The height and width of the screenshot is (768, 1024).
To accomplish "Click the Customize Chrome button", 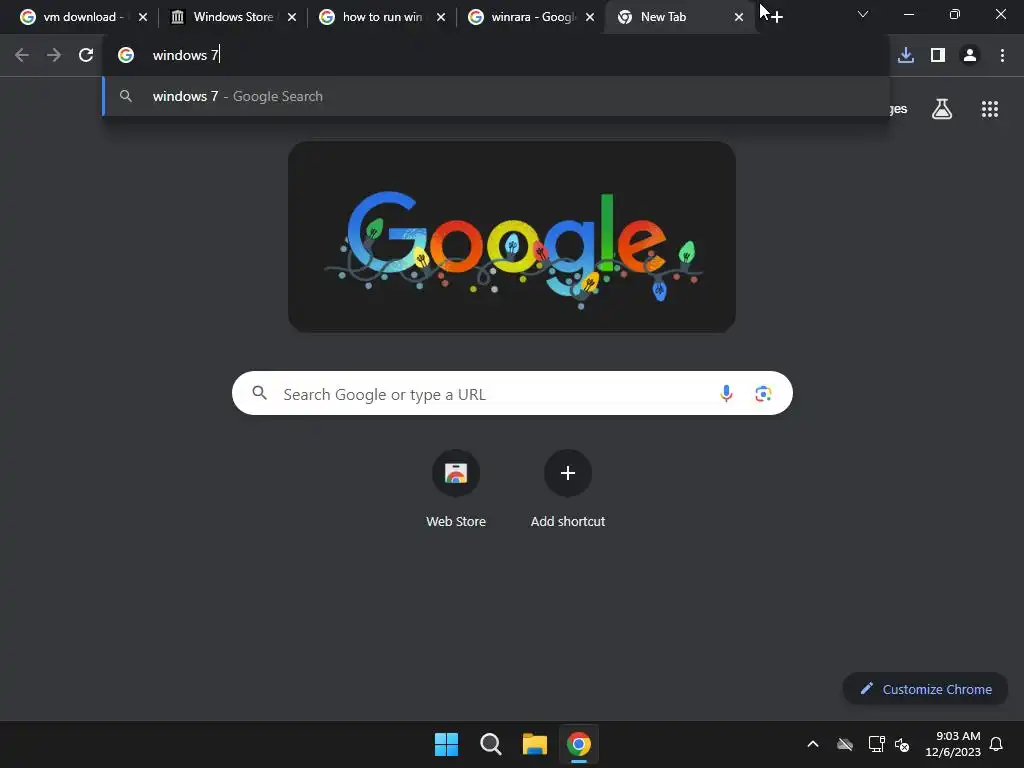I will coord(925,689).
